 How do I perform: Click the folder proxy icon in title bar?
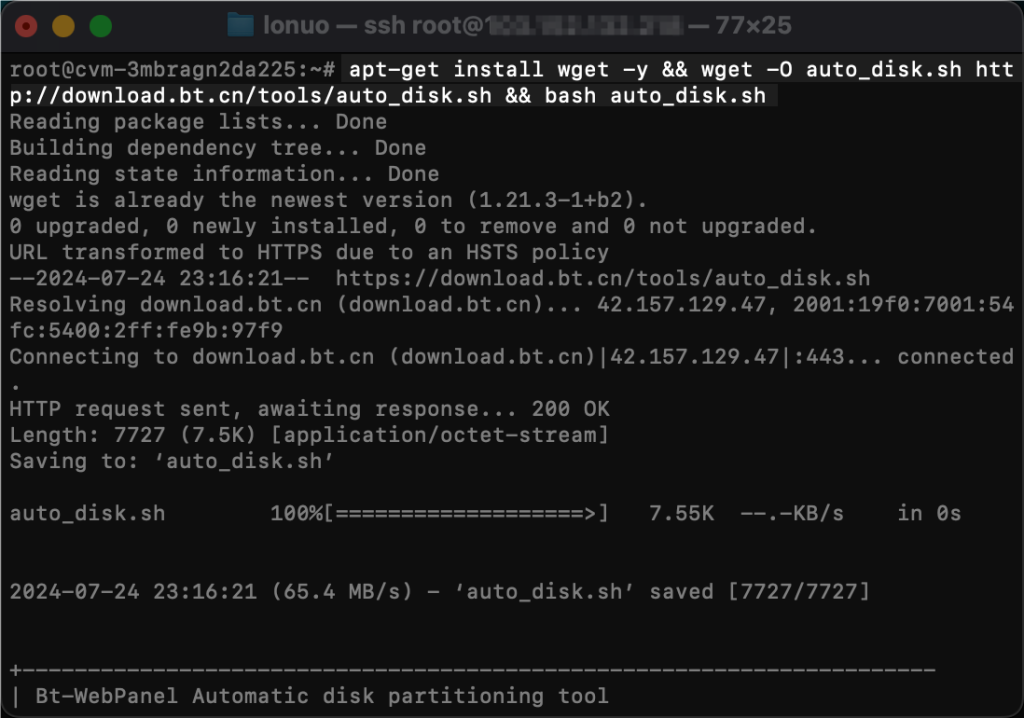(x=240, y=25)
